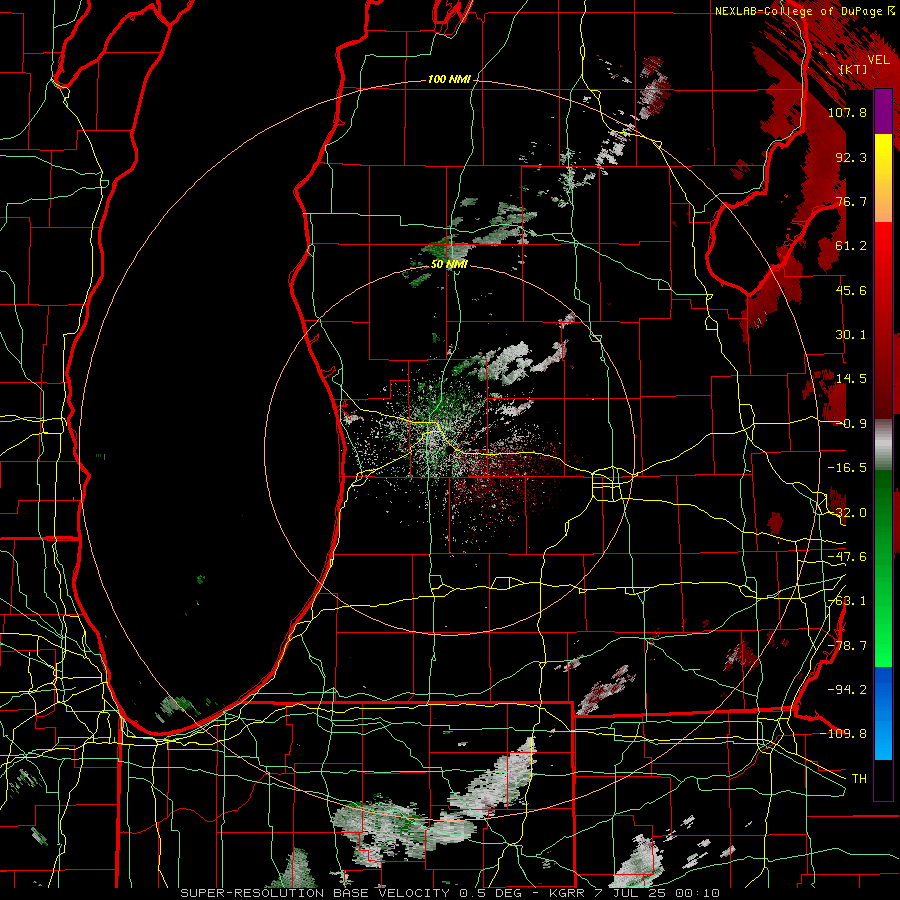Click the 45.6 value on velocity scale
This screenshot has width=900, height=900.
(x=851, y=290)
